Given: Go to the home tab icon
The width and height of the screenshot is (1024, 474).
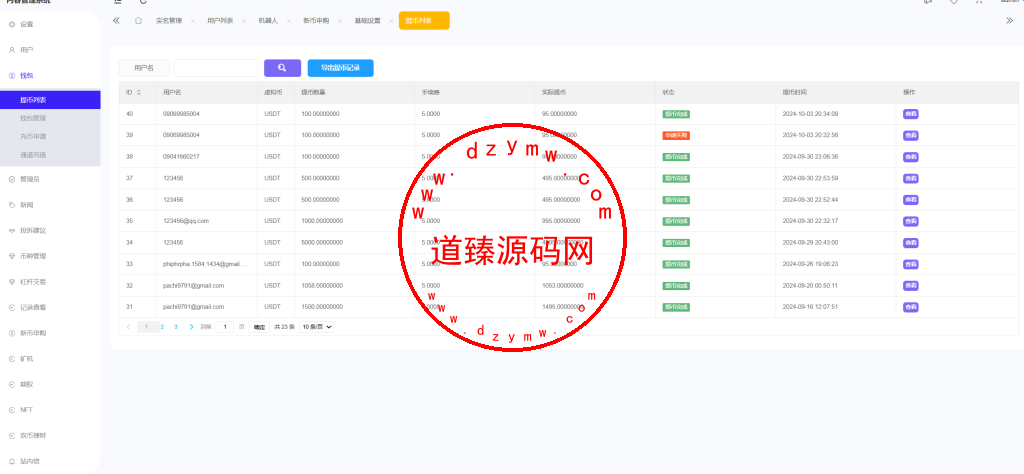Looking at the screenshot, I should (x=138, y=21).
